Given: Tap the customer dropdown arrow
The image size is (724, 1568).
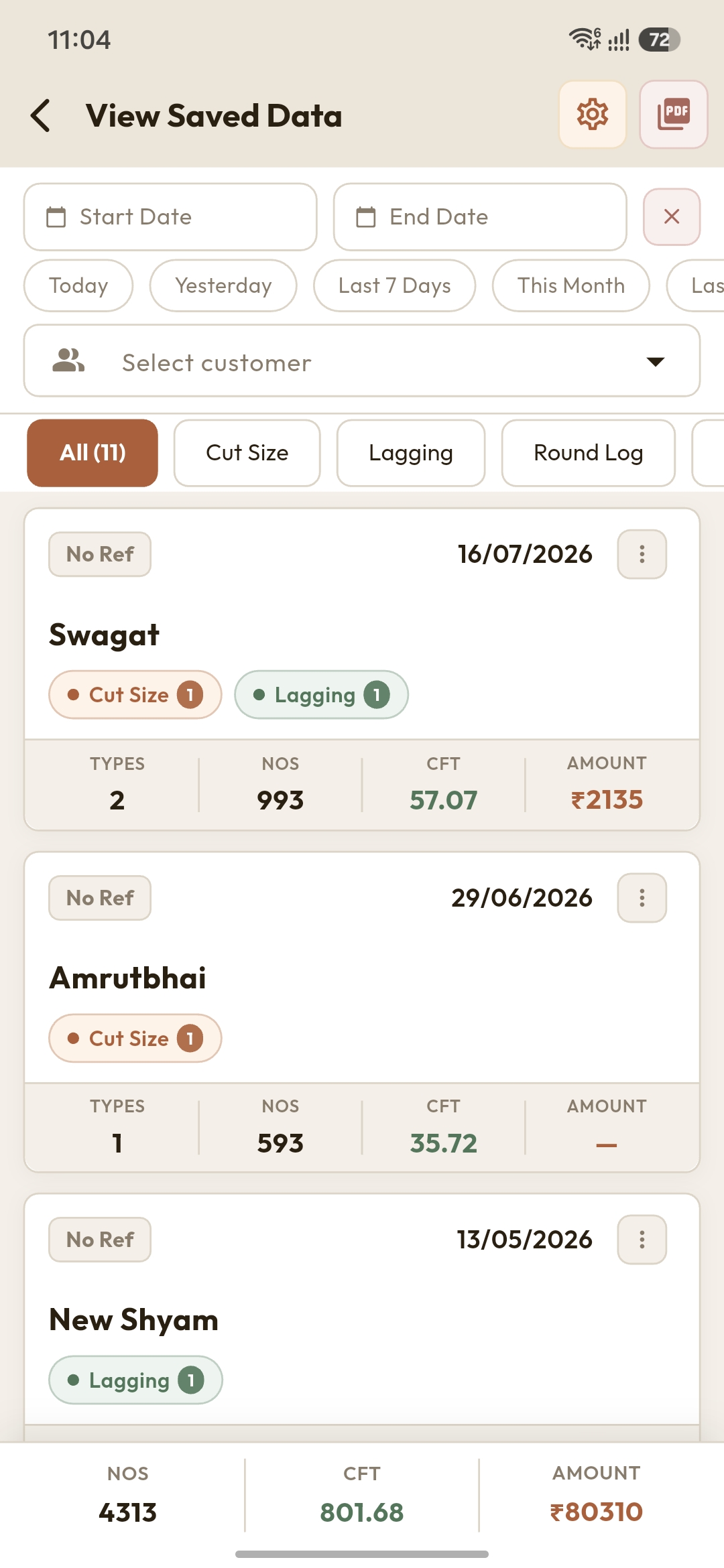Looking at the screenshot, I should [655, 362].
